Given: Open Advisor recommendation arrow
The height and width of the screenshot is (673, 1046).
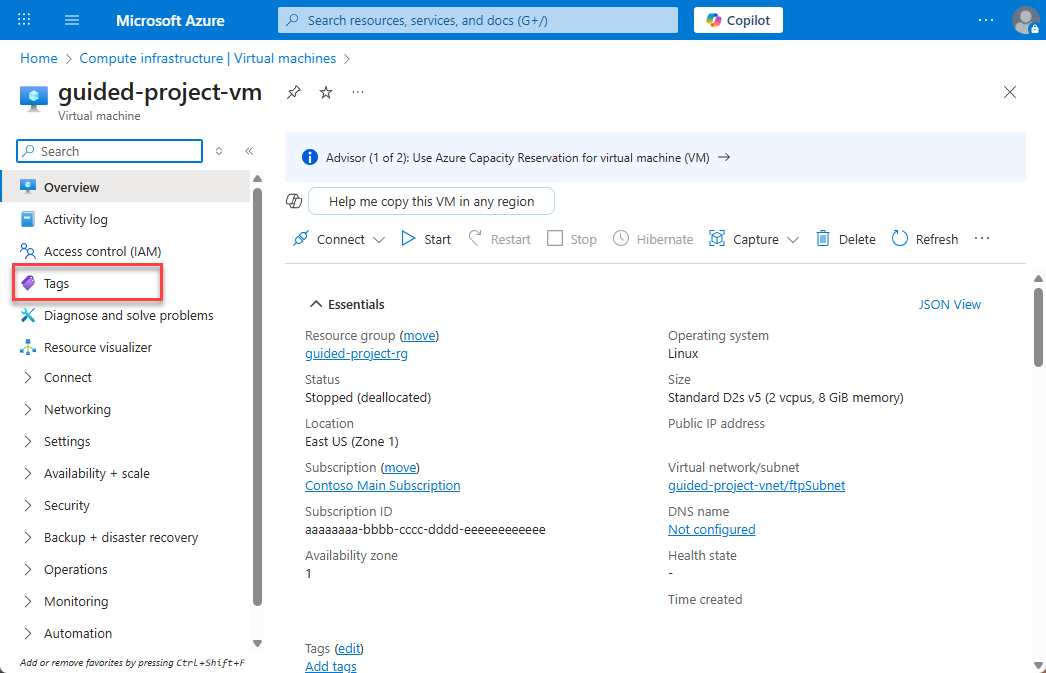Looking at the screenshot, I should [724, 157].
